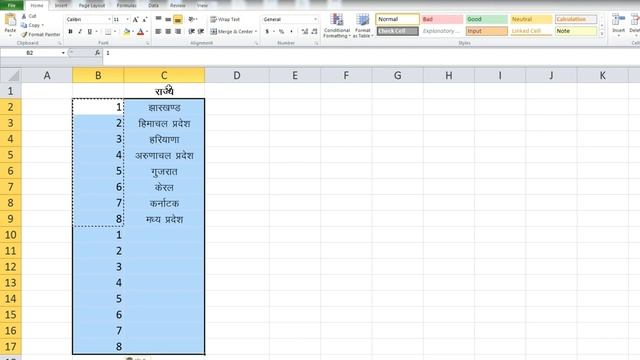Image resolution: width=640 pixels, height=360 pixels.
Task: Decrease the cell indent
Action: (191, 31)
